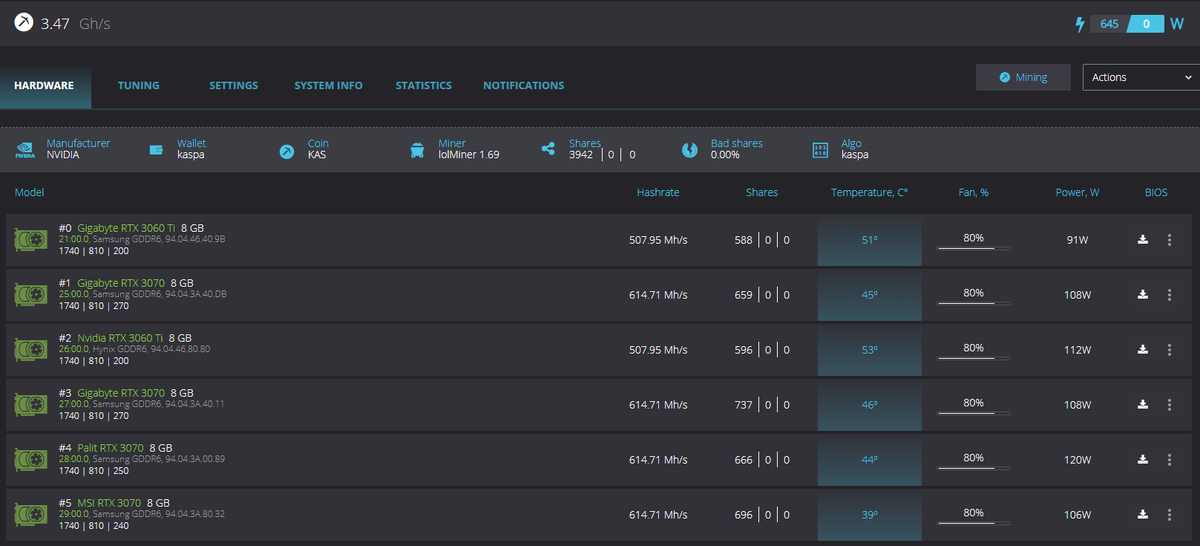Click the 0 W power box
This screenshot has width=1200, height=546.
1145,23
